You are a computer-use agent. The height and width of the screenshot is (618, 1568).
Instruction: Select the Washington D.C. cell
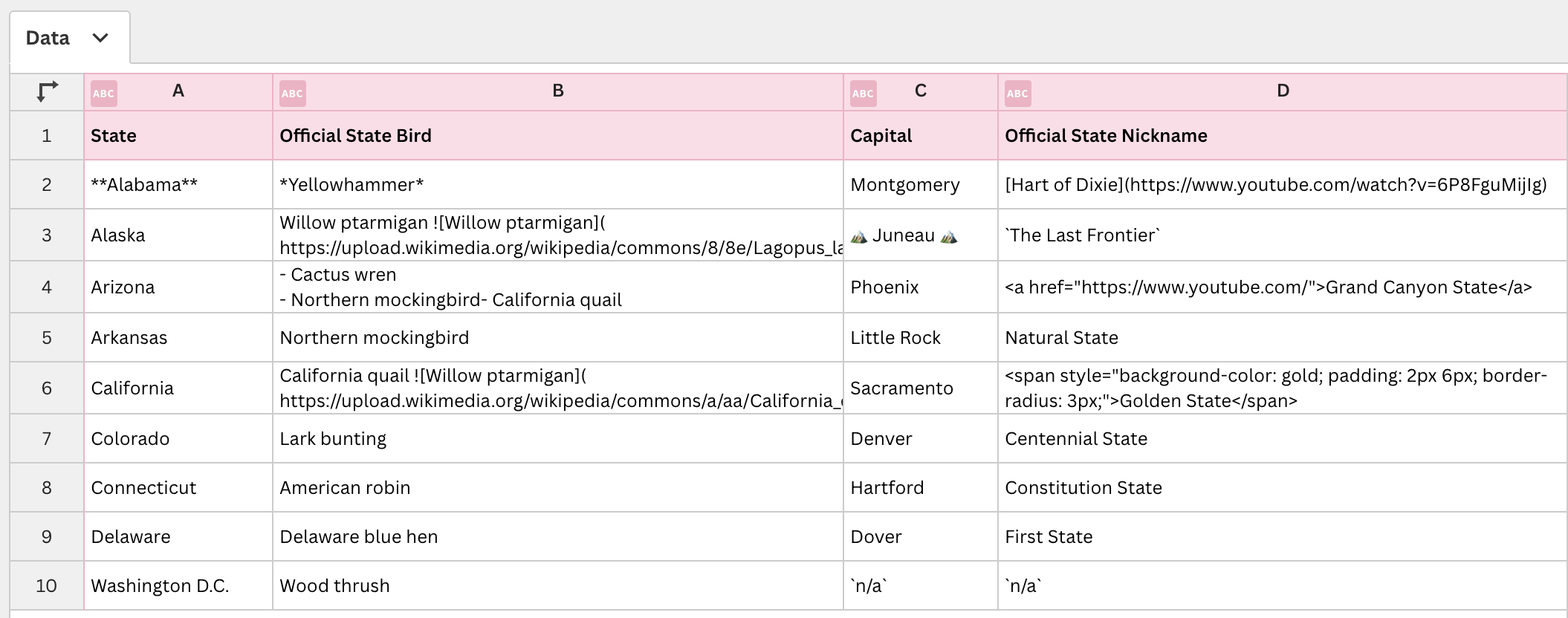pos(160,586)
